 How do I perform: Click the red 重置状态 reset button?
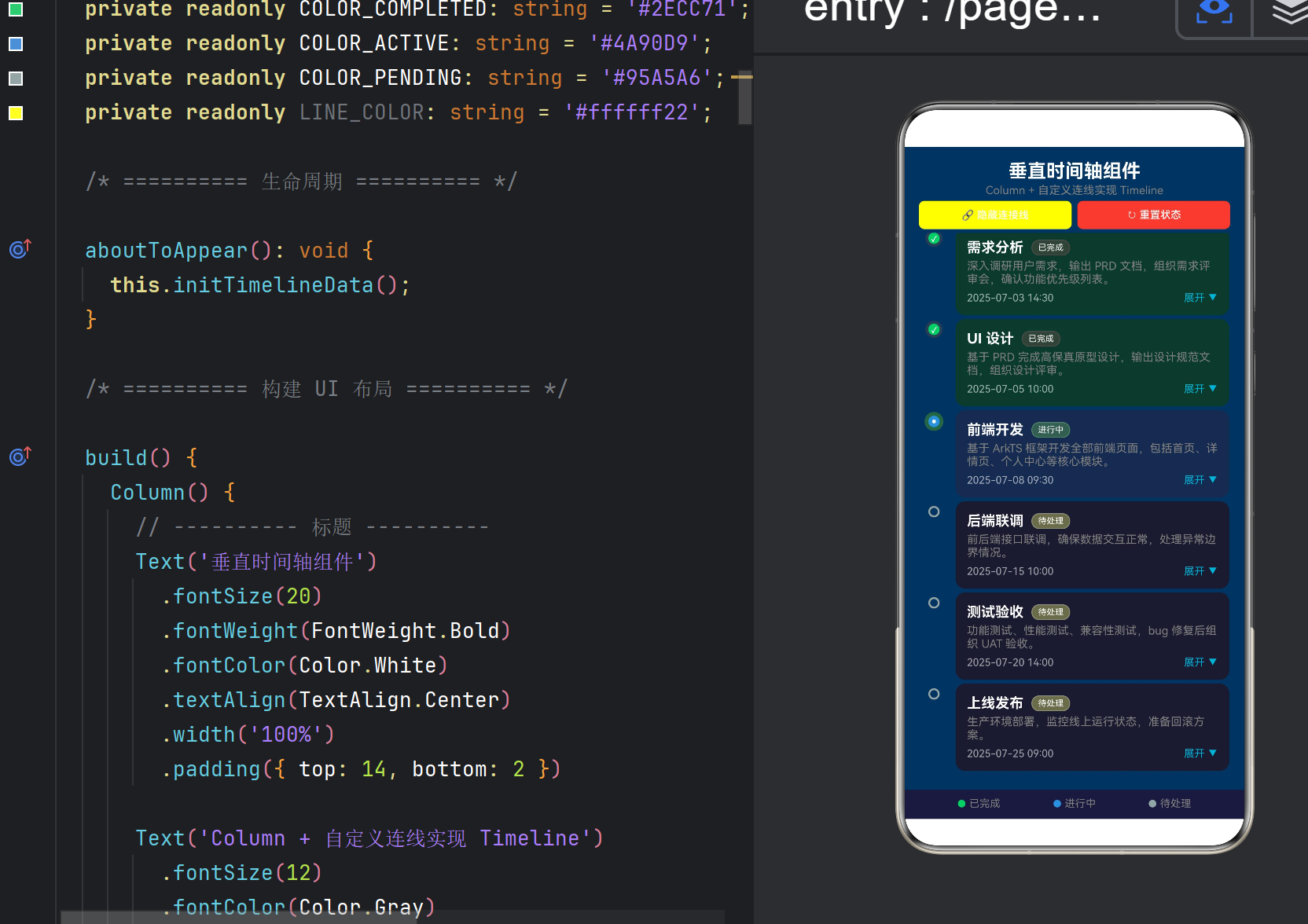click(x=1154, y=215)
